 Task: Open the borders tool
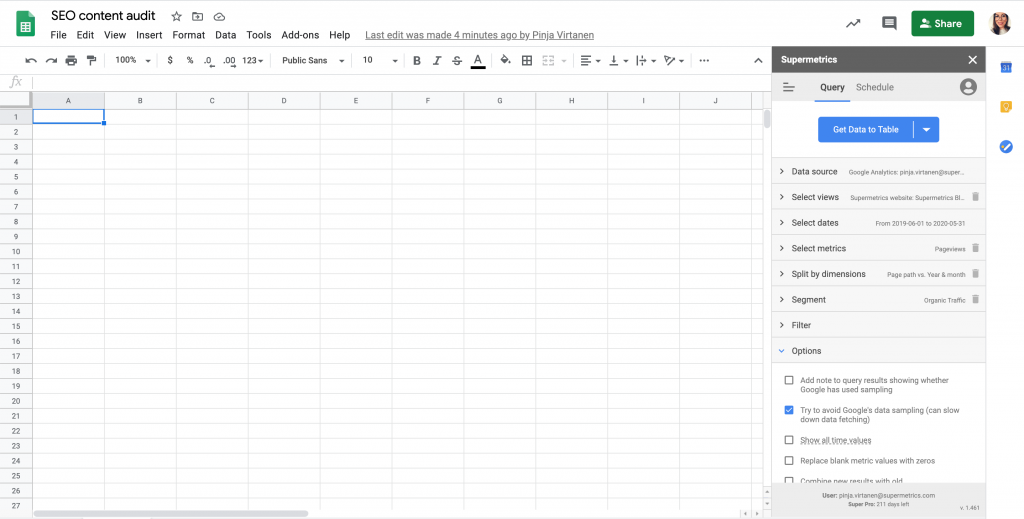[527, 61]
